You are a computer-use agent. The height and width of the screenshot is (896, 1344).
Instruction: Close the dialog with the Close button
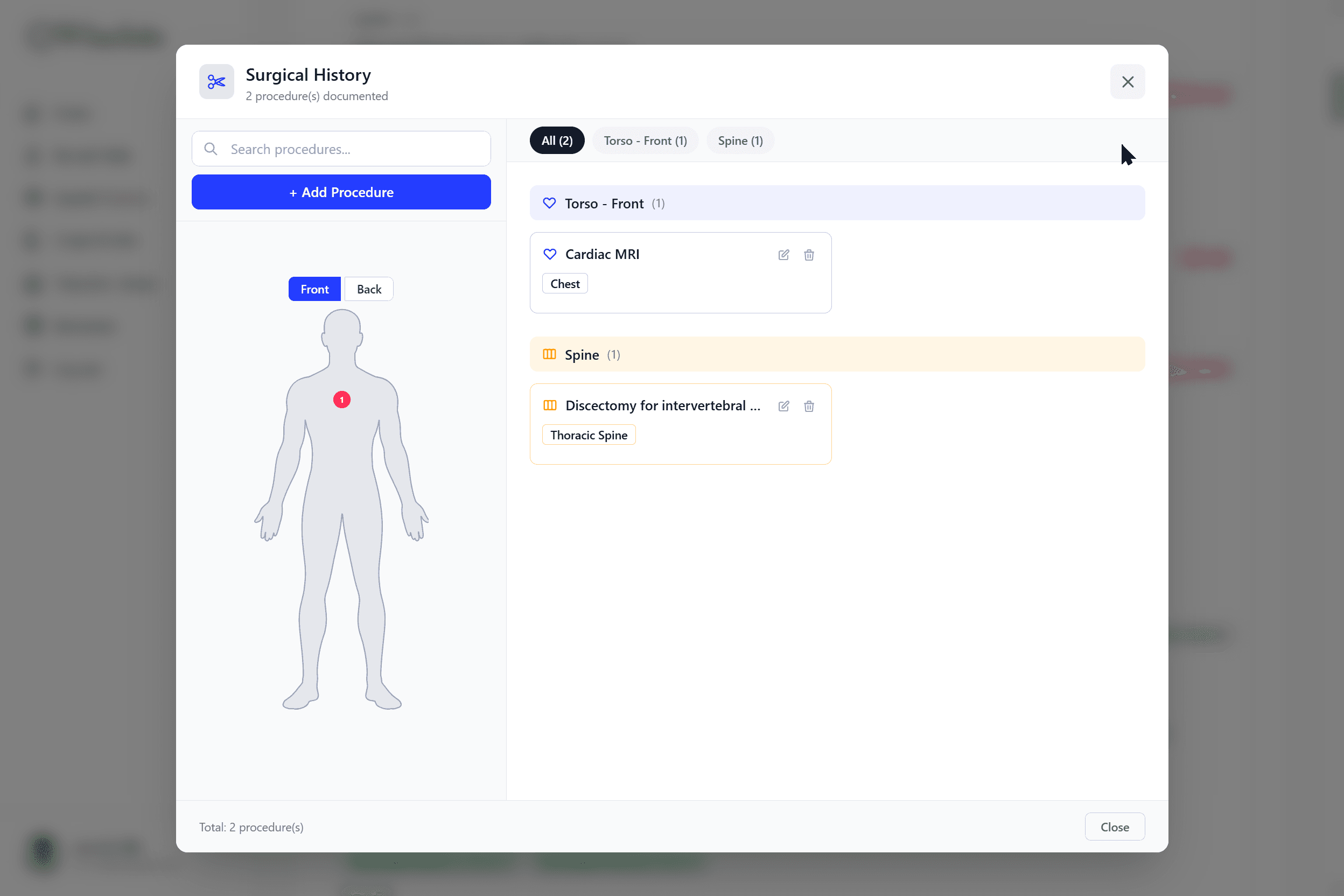pyautogui.click(x=1114, y=827)
